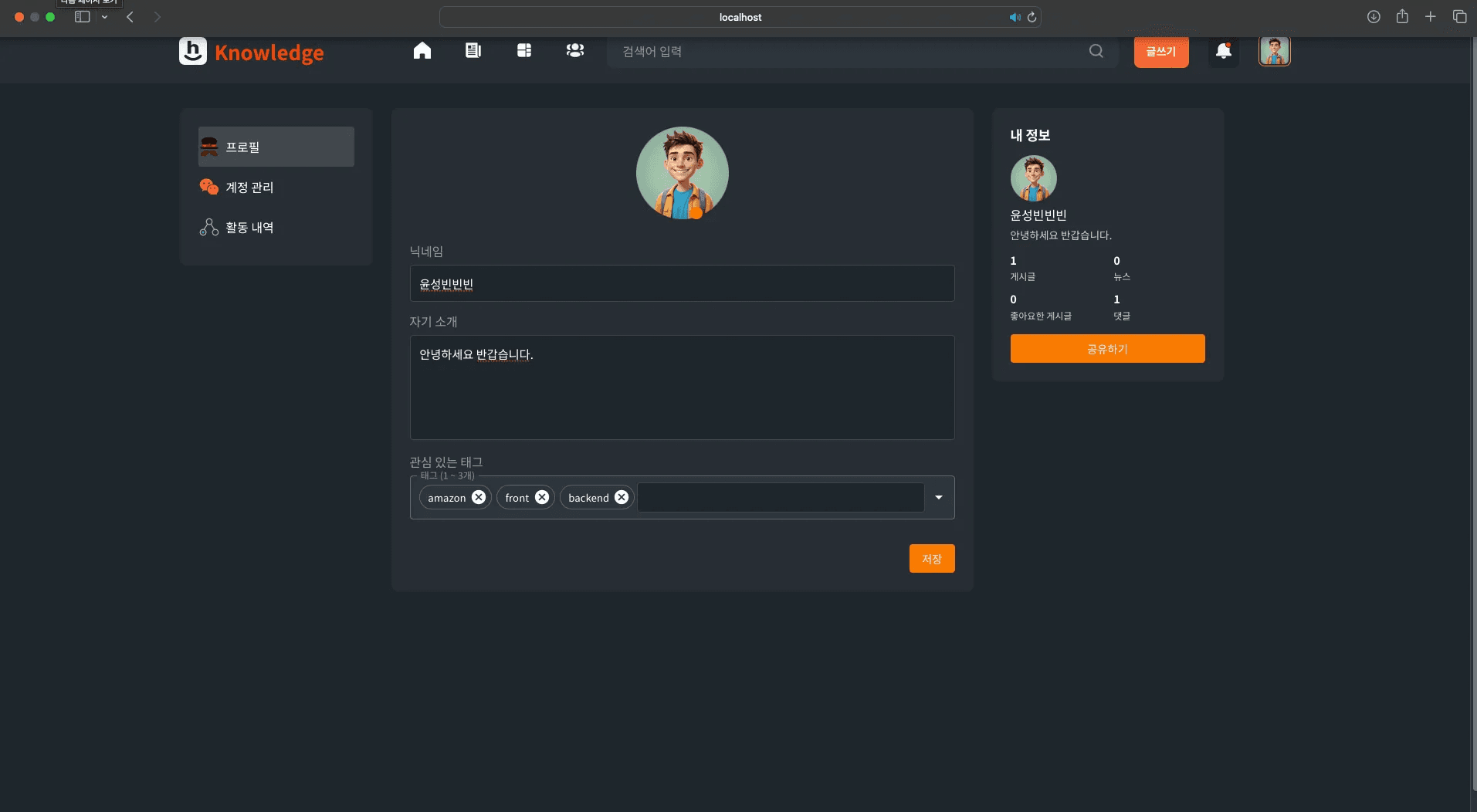Image resolution: width=1477 pixels, height=812 pixels.
Task: Remove the amazon tag
Action: point(479,497)
